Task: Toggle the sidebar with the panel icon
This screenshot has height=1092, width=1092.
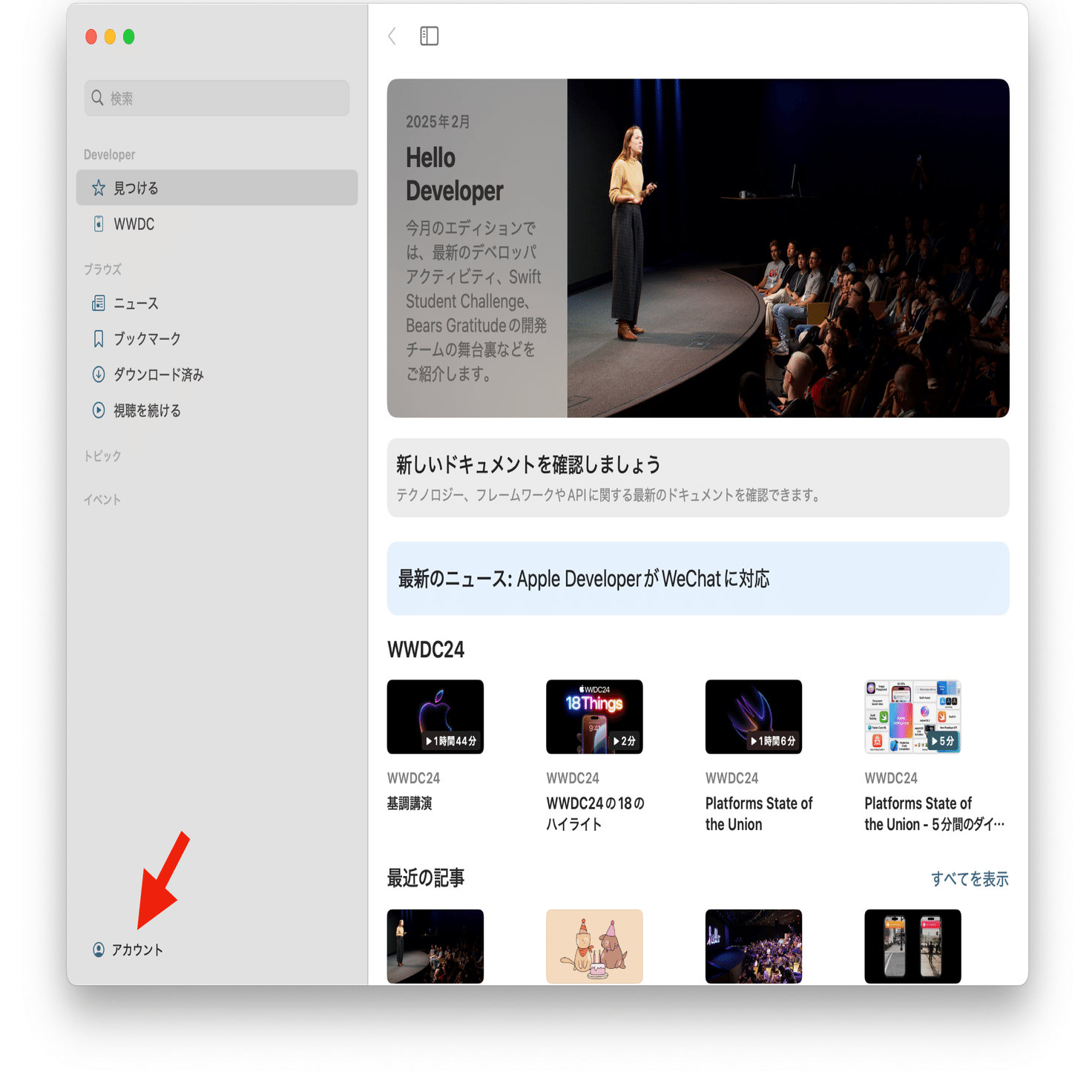Action: pos(430,36)
